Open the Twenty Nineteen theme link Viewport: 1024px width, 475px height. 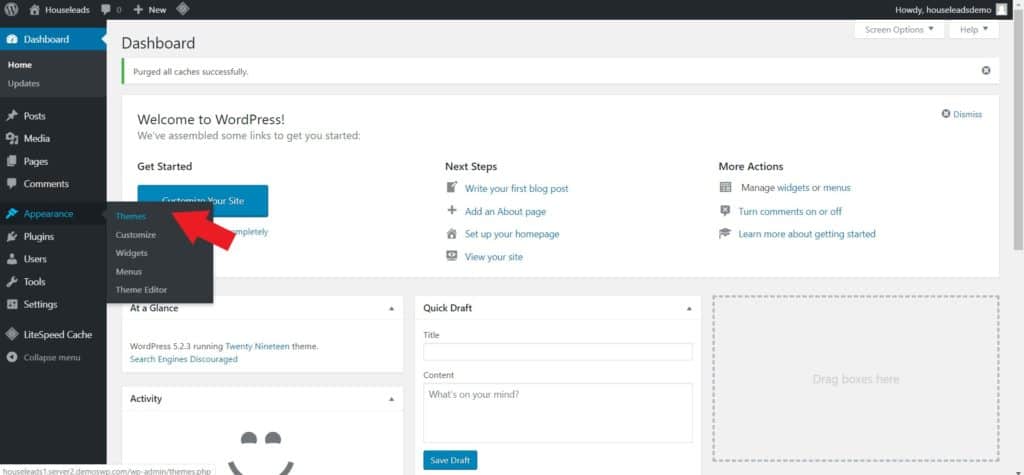click(x=255, y=346)
